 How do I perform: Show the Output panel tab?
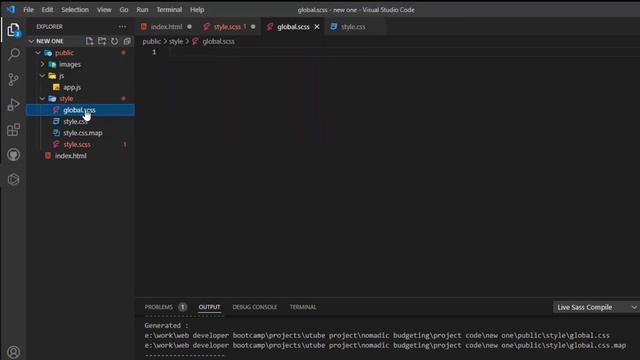pos(209,307)
